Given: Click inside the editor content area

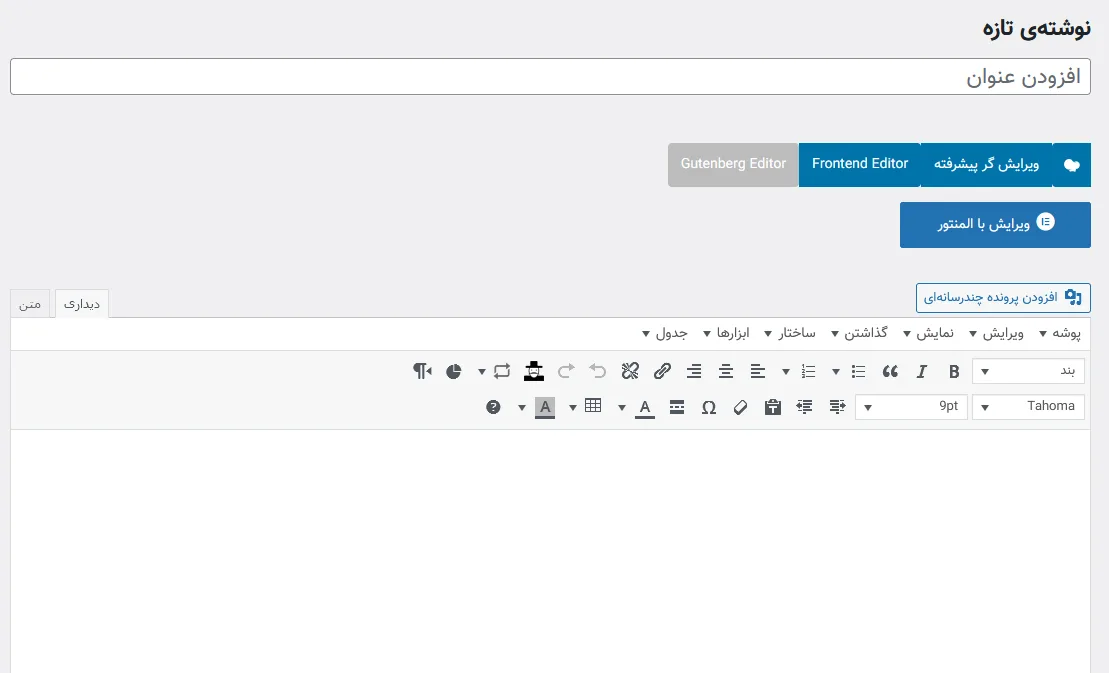Looking at the screenshot, I should click(x=550, y=551).
